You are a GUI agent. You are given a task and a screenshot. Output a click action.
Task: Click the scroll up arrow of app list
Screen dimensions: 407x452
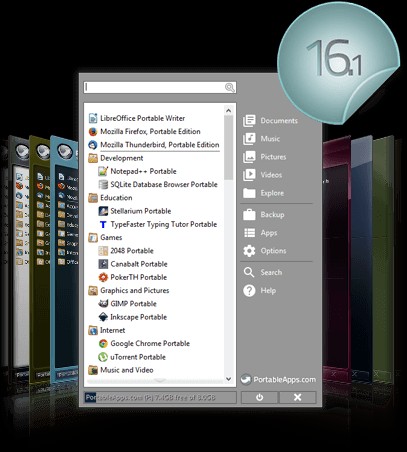pyautogui.click(x=229, y=110)
